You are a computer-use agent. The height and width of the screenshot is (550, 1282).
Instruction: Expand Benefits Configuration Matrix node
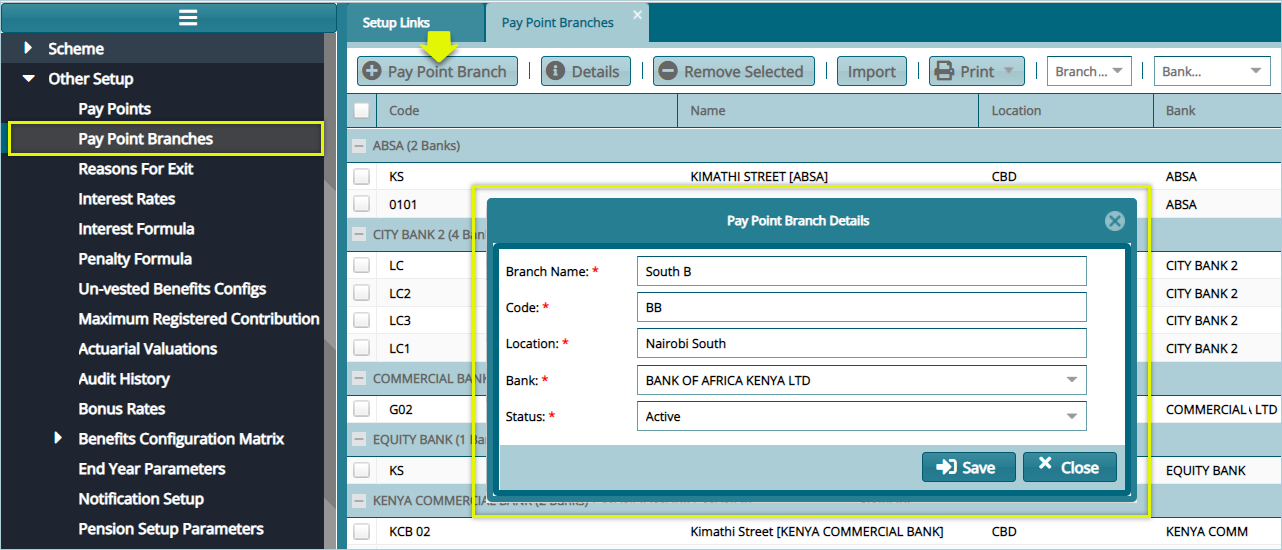(58, 438)
